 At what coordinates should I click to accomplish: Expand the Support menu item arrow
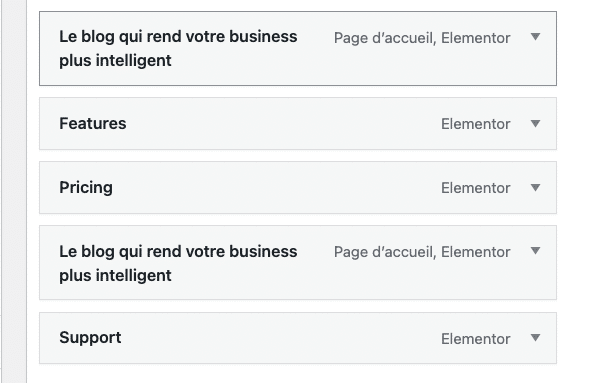coord(535,337)
